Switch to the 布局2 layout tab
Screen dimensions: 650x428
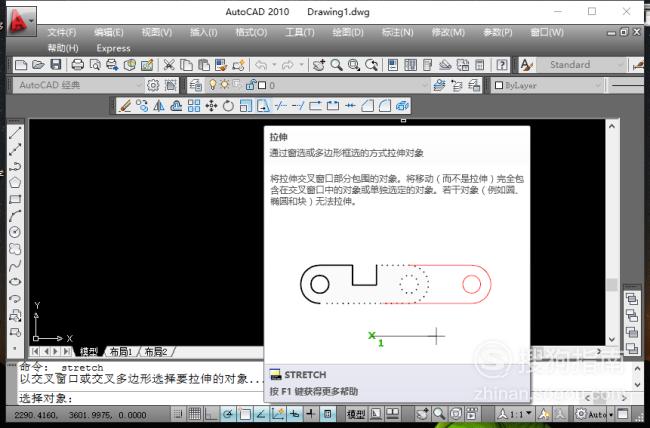pos(155,352)
